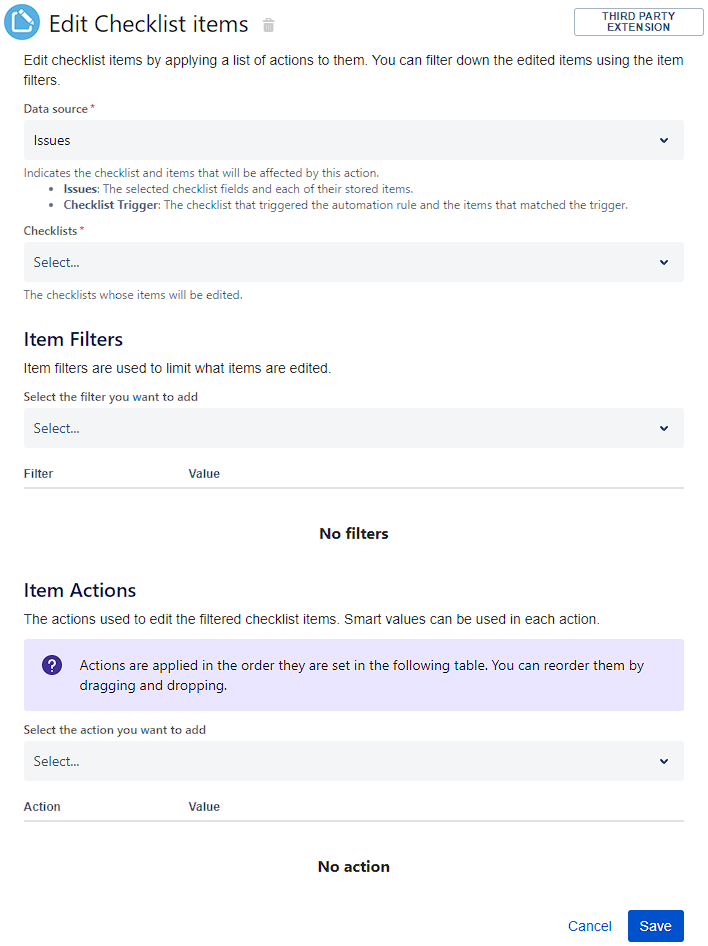Open the Data source dropdown showing Issues

pos(340,141)
